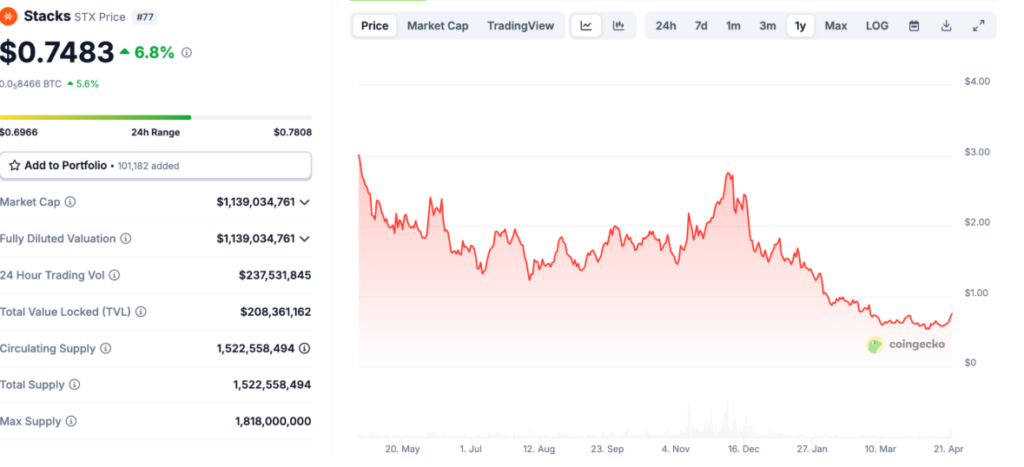
Task: Click the price line peak near 16. Dec
Action: pyautogui.click(x=729, y=174)
